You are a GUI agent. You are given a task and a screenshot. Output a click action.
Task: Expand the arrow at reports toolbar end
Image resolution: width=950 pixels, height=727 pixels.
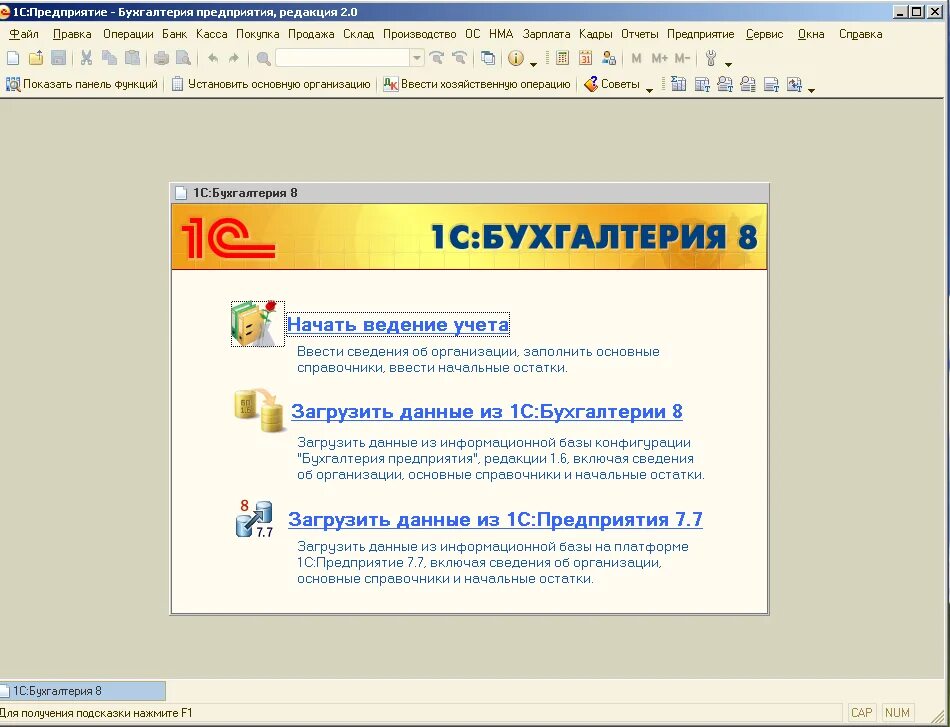tap(812, 89)
